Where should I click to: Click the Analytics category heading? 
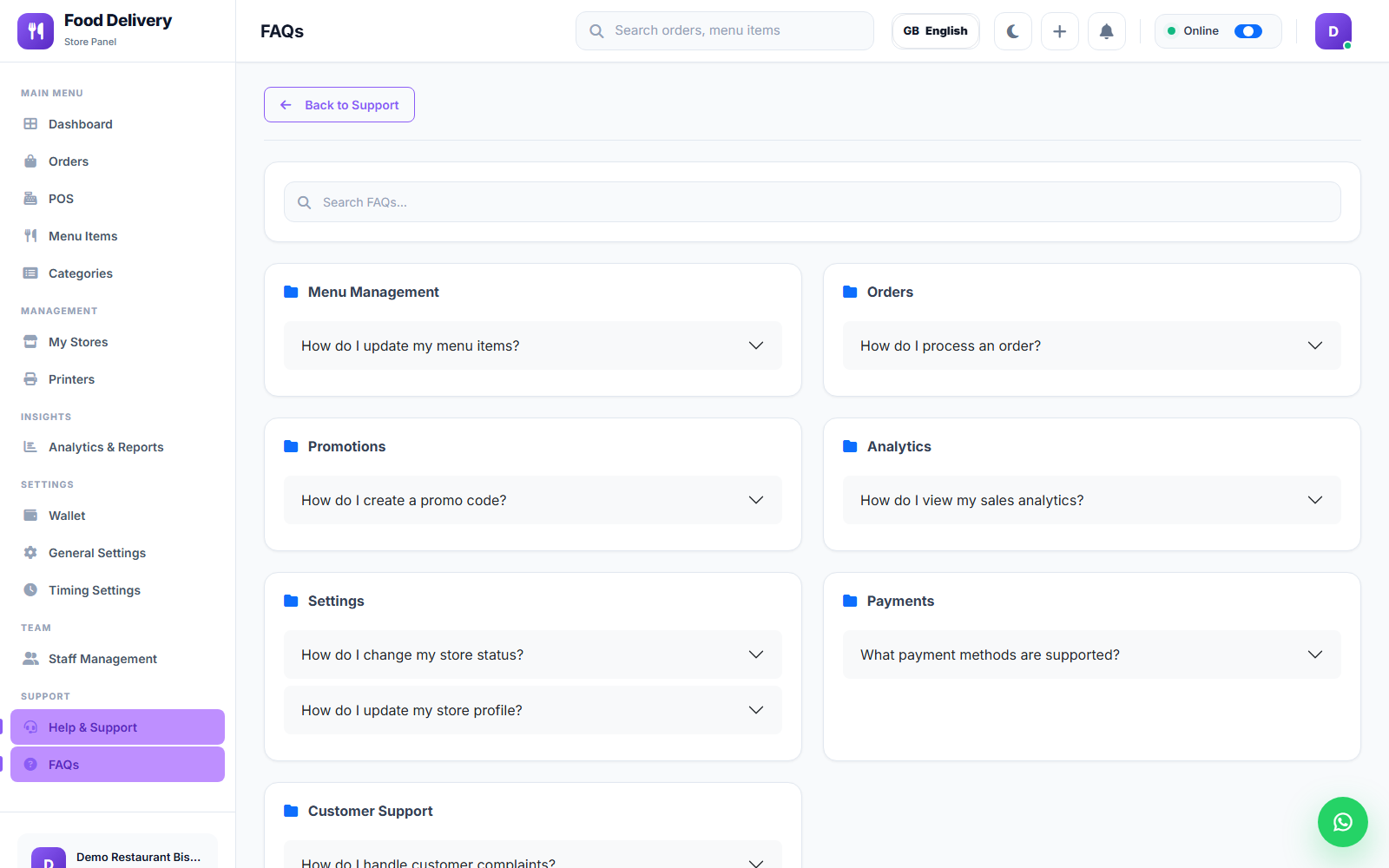tap(899, 446)
